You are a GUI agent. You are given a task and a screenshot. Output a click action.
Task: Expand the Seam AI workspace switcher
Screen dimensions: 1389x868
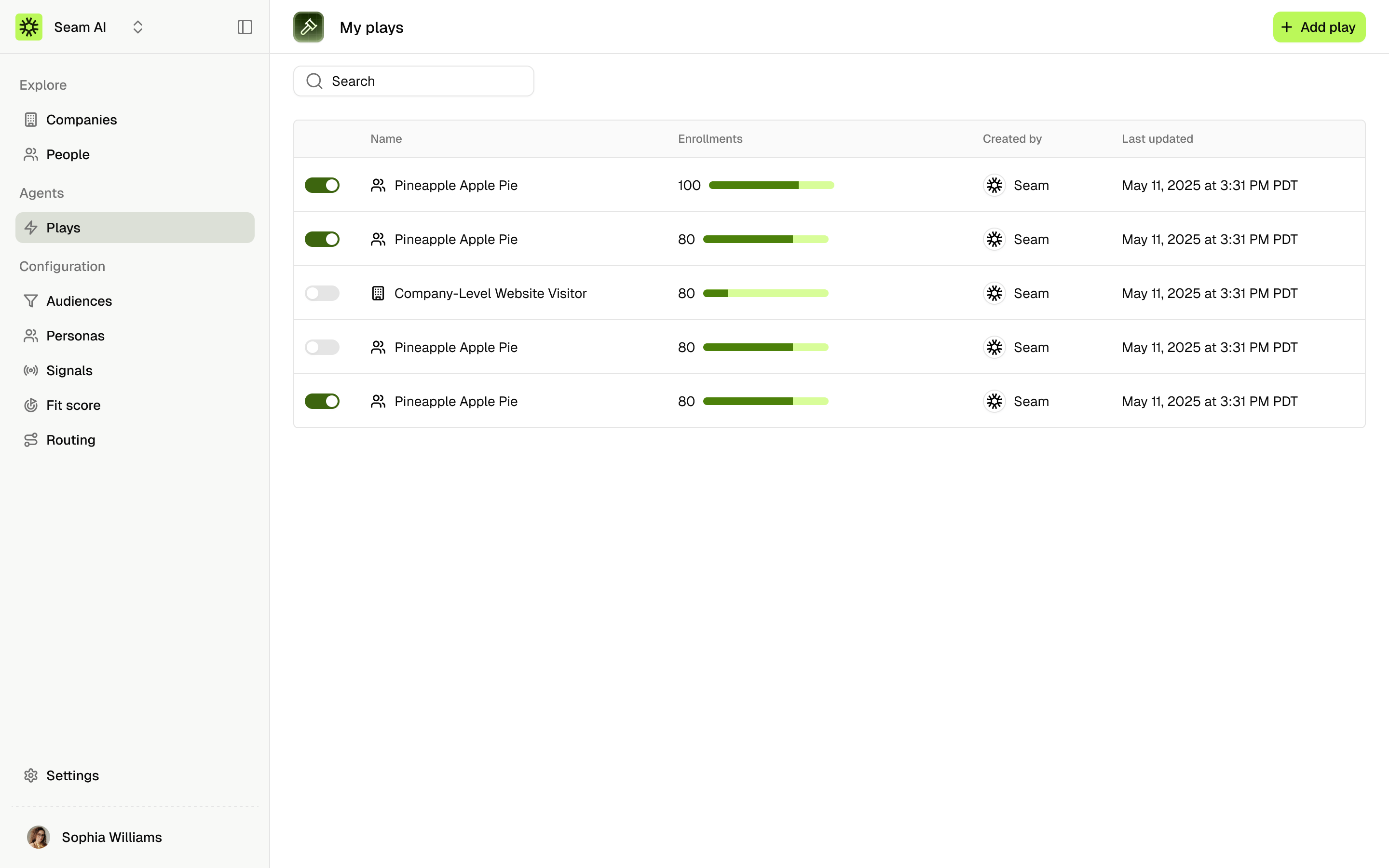point(138,27)
